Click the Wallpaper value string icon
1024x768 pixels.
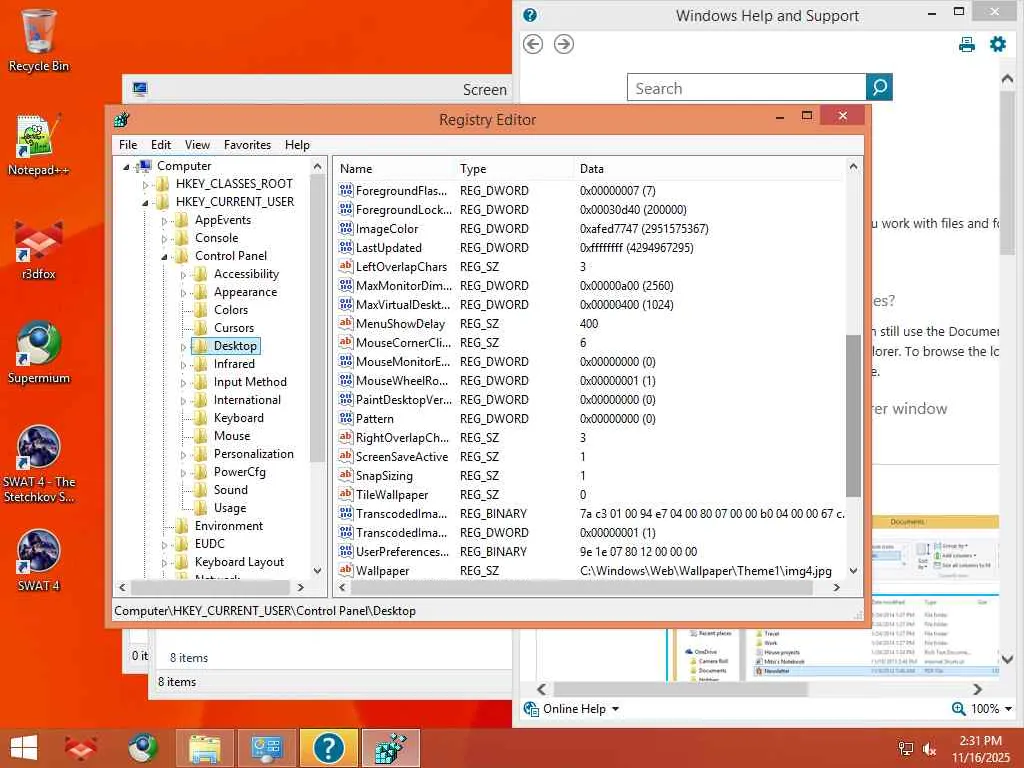coord(345,570)
